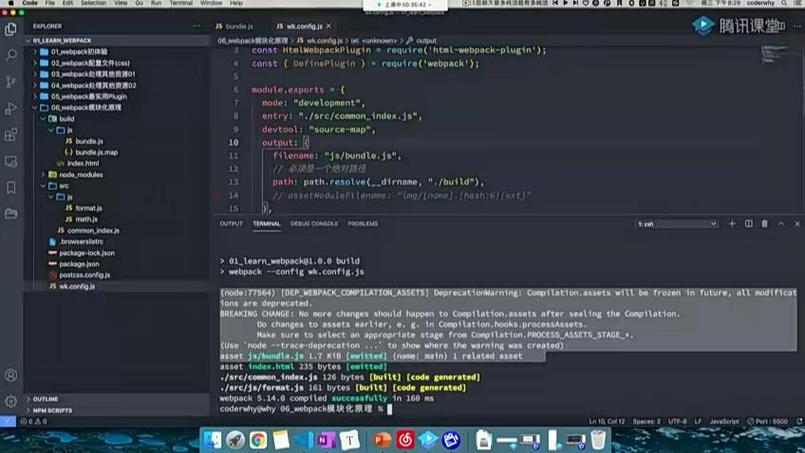Open NetEase Music from the Dock

pyautogui.click(x=405, y=440)
